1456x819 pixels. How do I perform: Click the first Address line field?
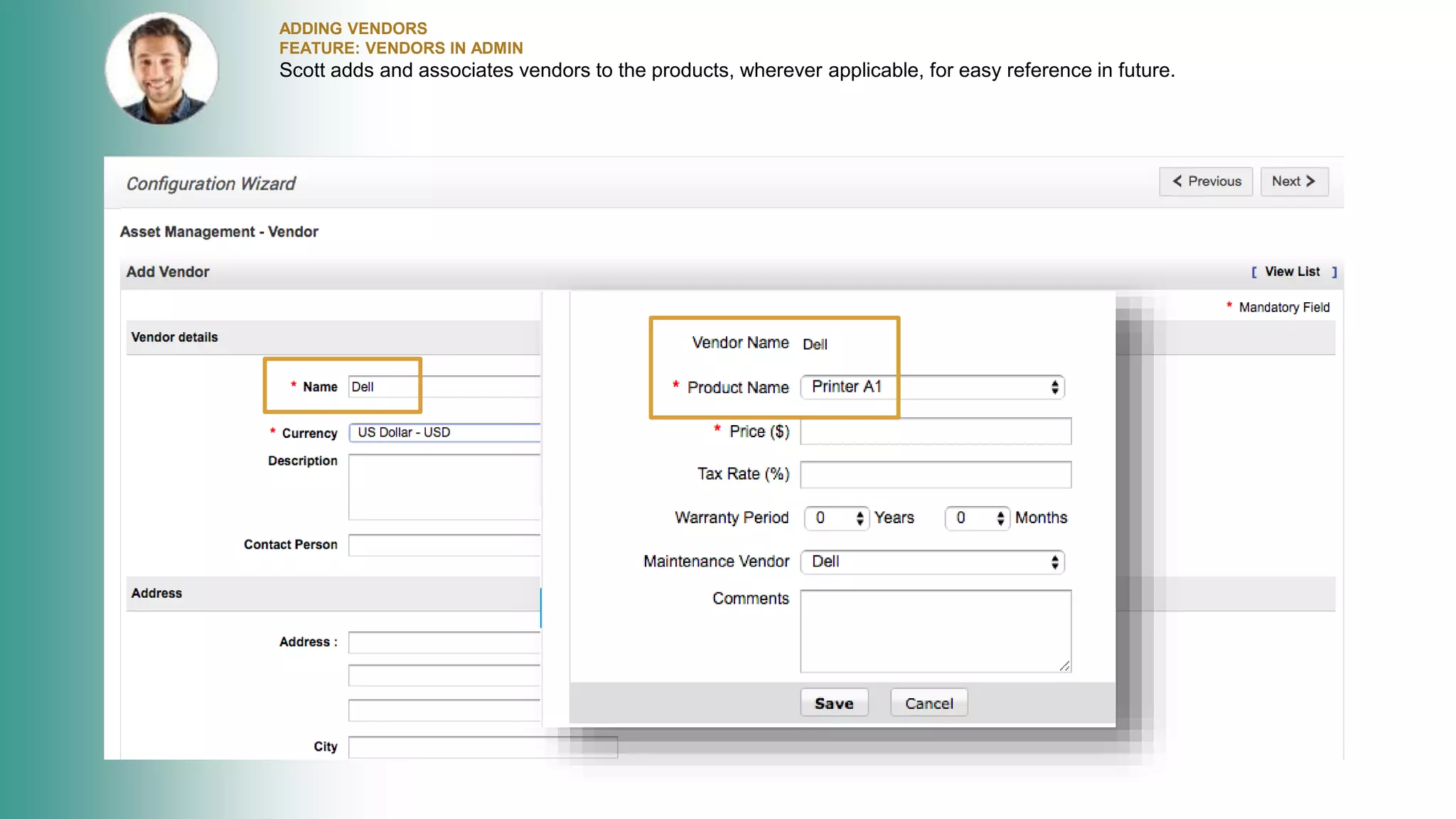click(x=445, y=643)
